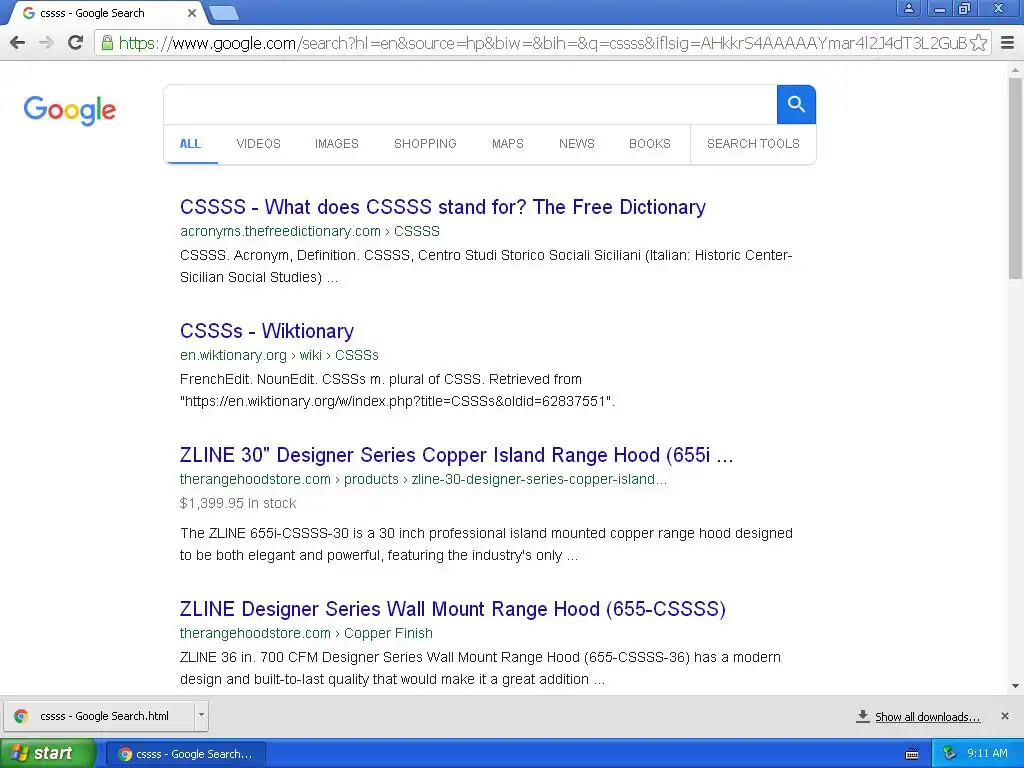Click therangehoodstore.com › products breadcrumb
The image size is (1024, 768).
coord(423,479)
